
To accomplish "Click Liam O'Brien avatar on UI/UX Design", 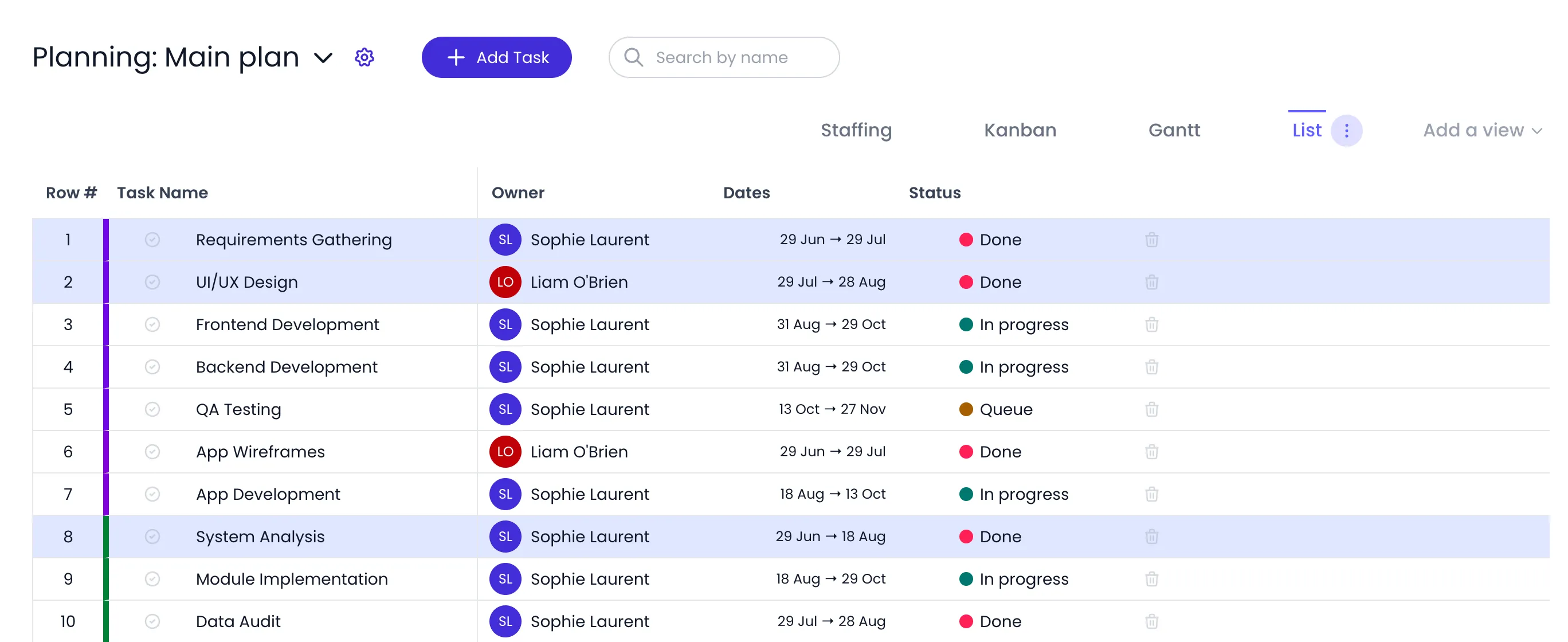I will pos(504,283).
